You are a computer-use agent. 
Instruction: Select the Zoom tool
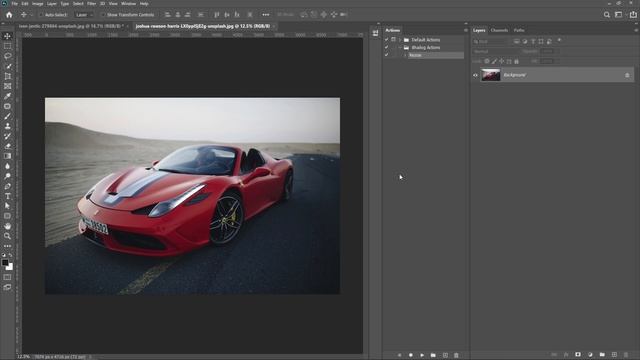tap(7, 236)
